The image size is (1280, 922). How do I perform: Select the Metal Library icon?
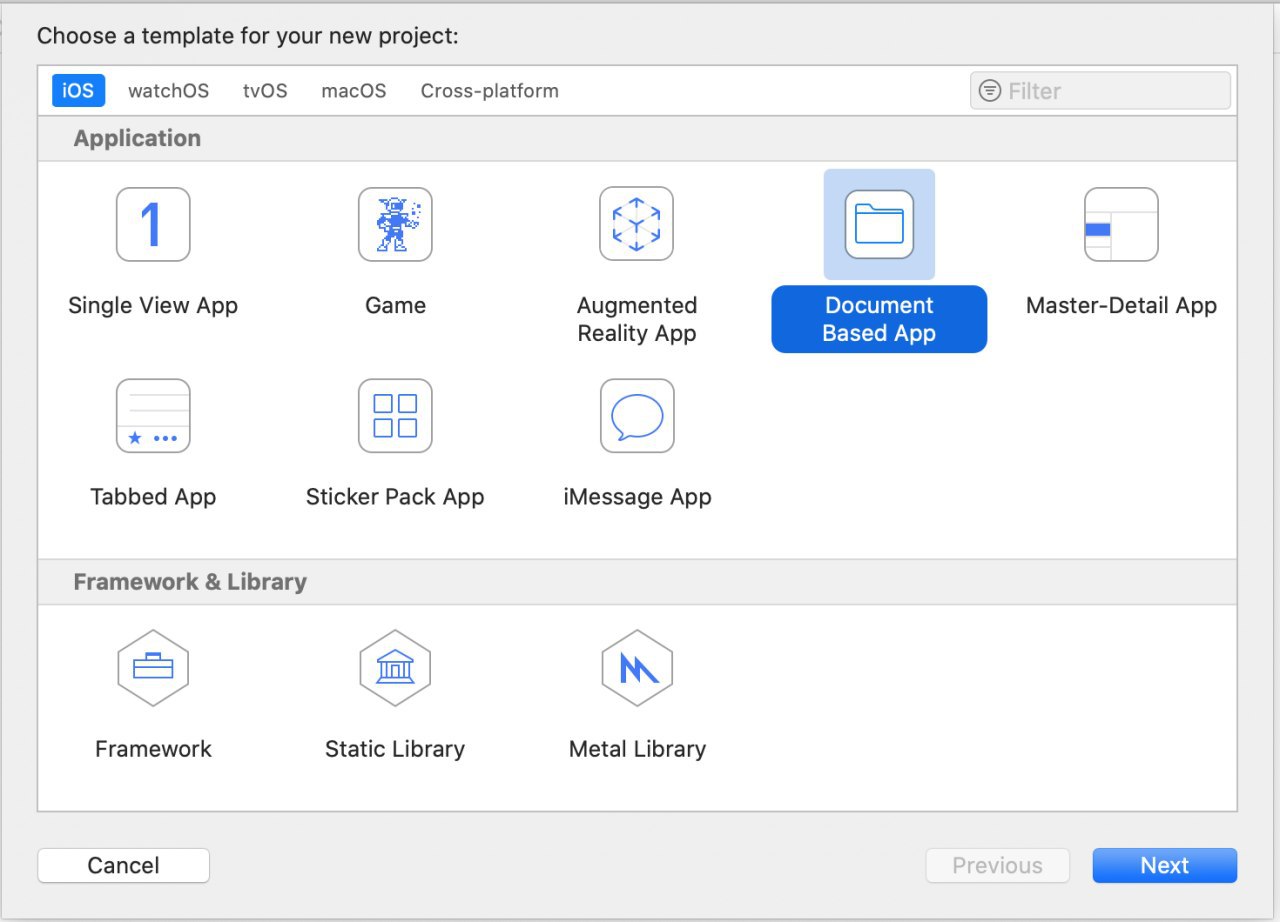click(x=637, y=668)
